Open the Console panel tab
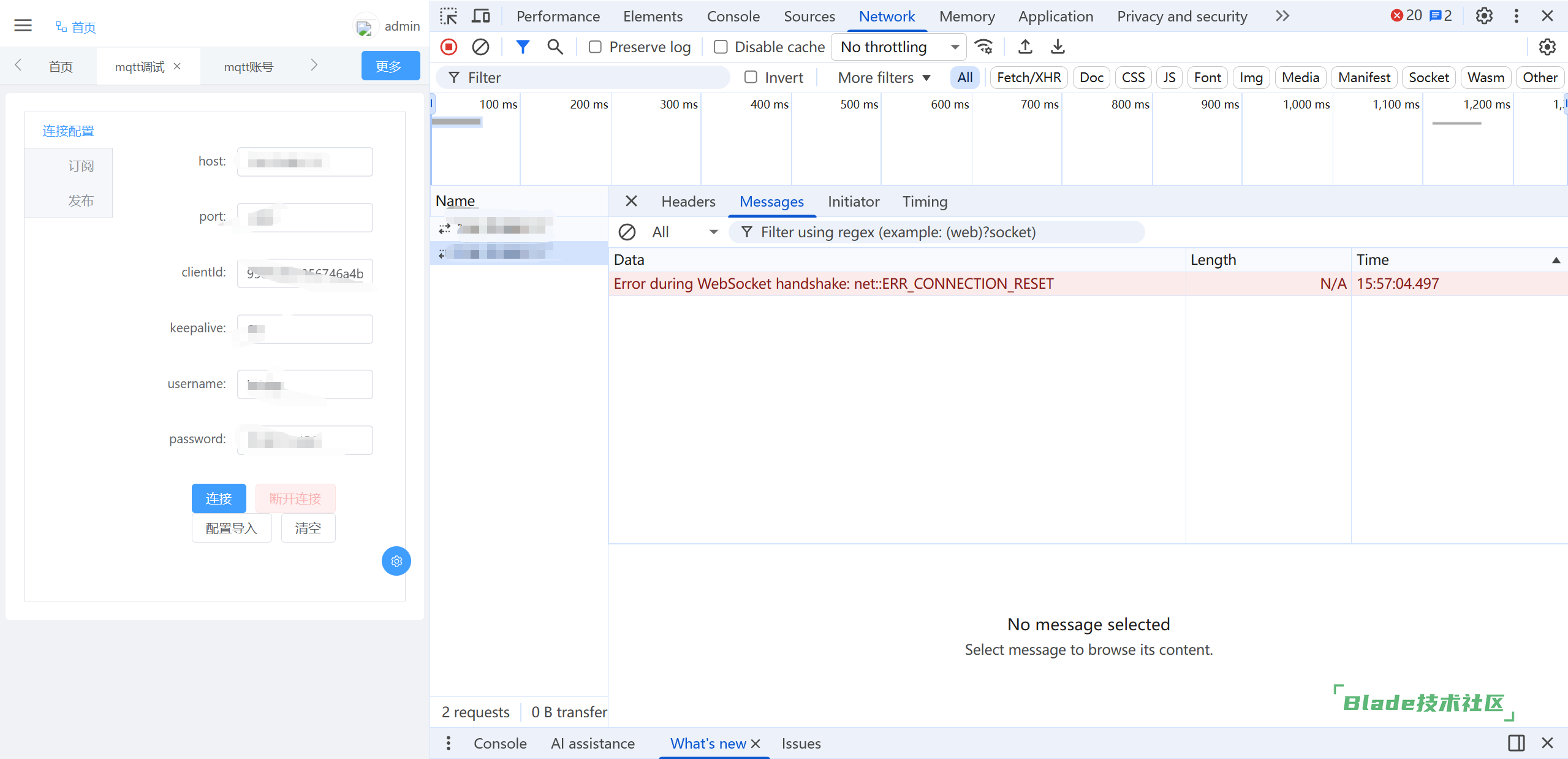 (x=733, y=17)
